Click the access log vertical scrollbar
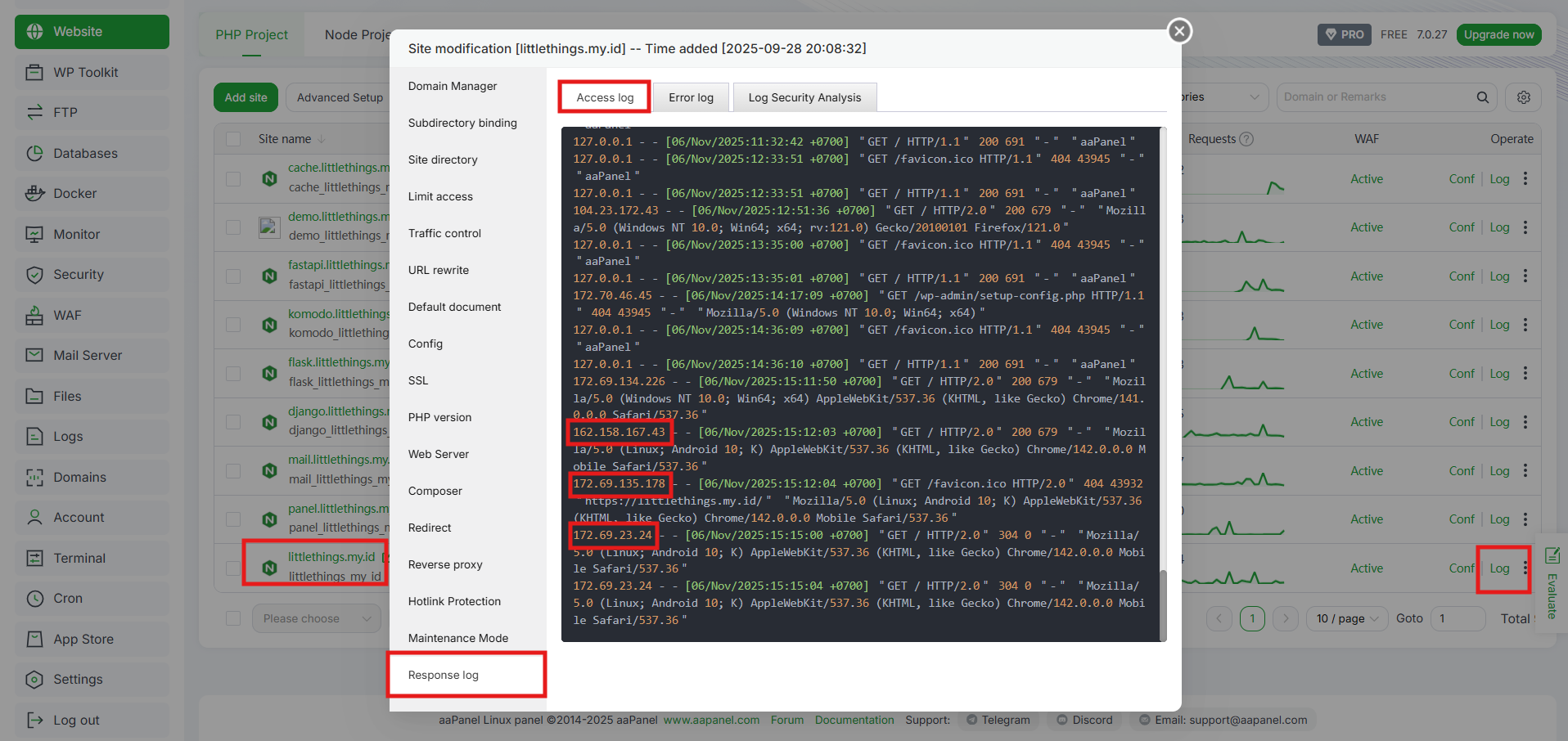 click(x=1163, y=605)
